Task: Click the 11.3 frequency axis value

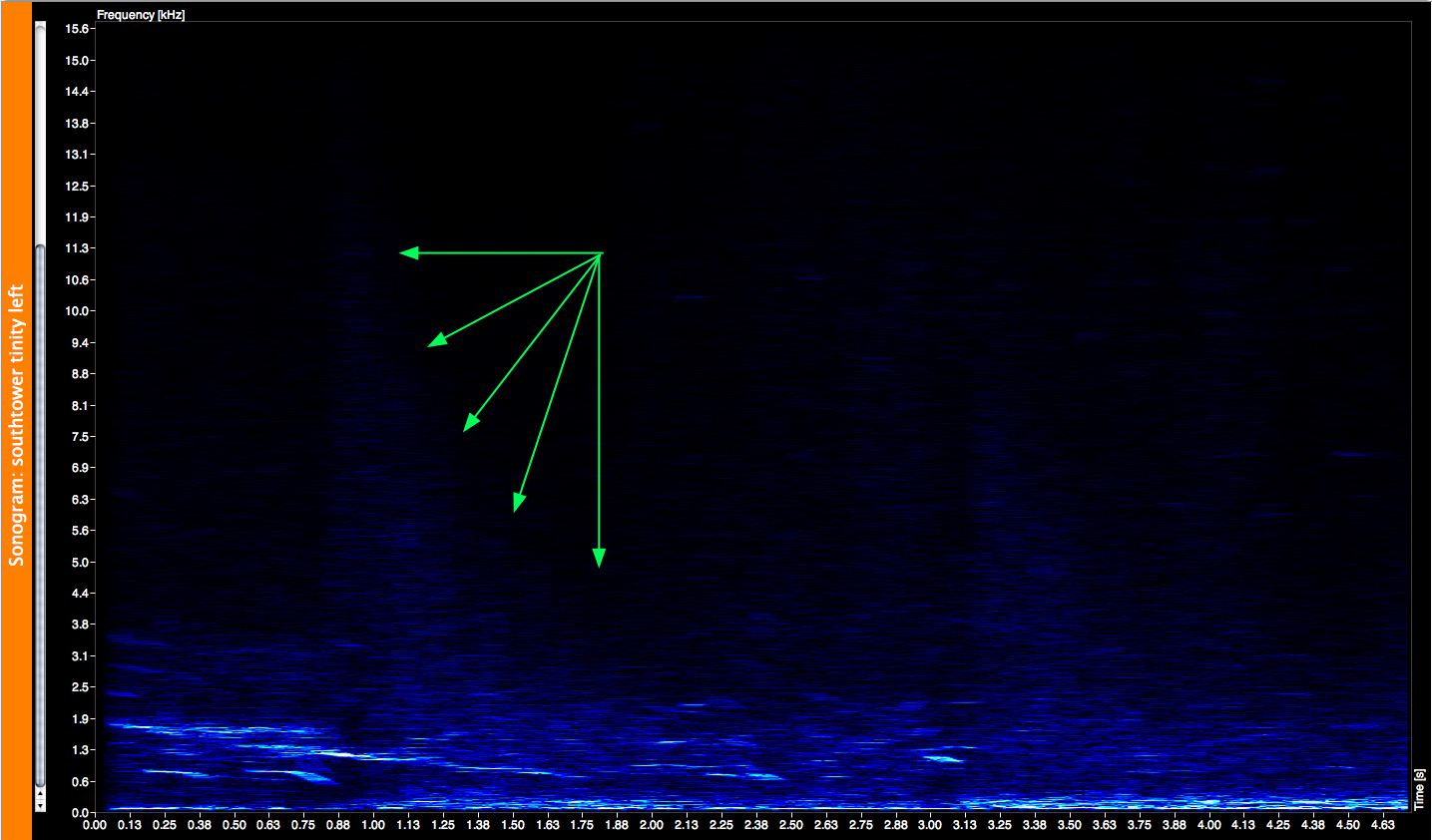Action: point(77,248)
